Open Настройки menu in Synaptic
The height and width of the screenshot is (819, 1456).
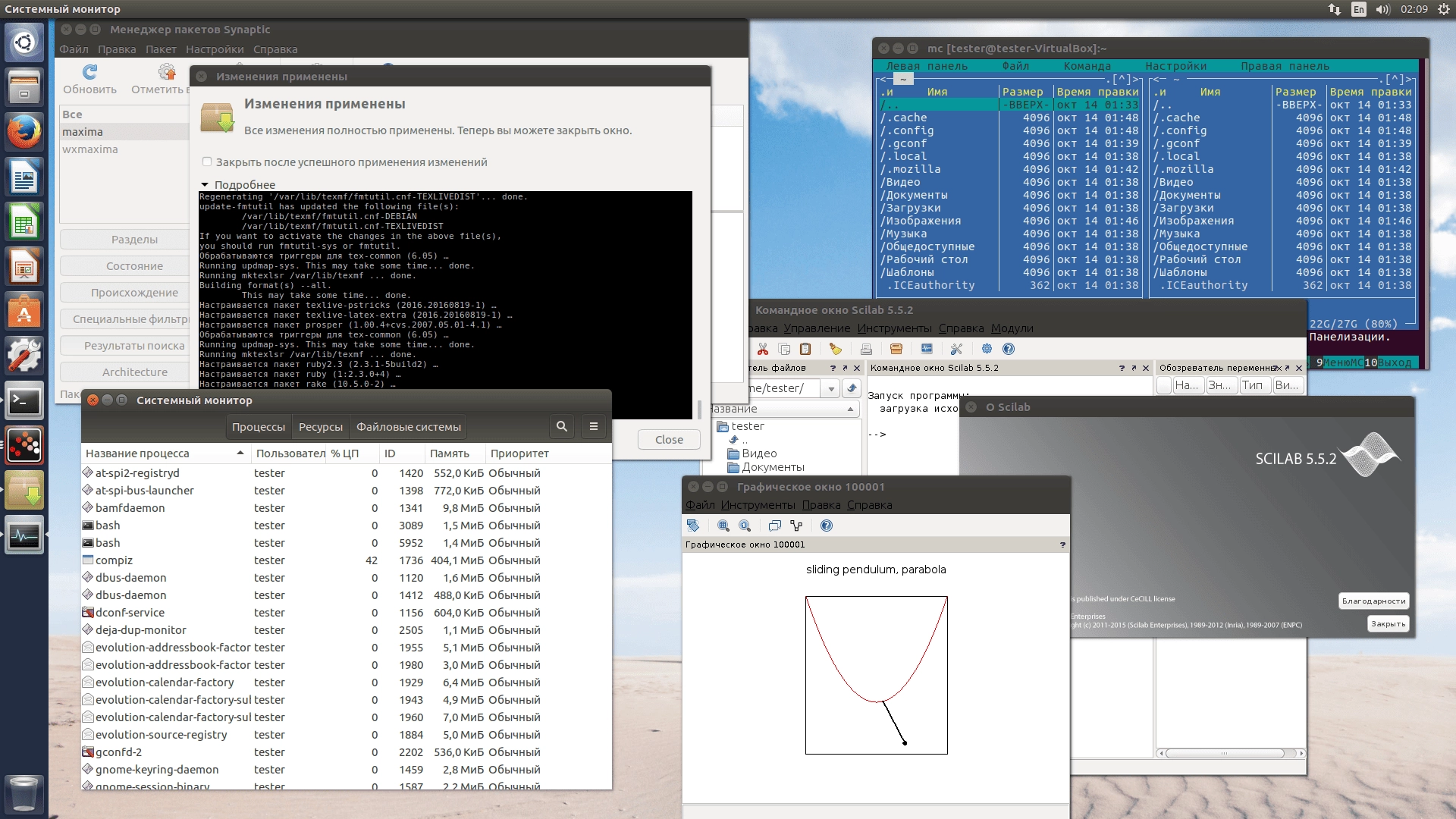(215, 49)
